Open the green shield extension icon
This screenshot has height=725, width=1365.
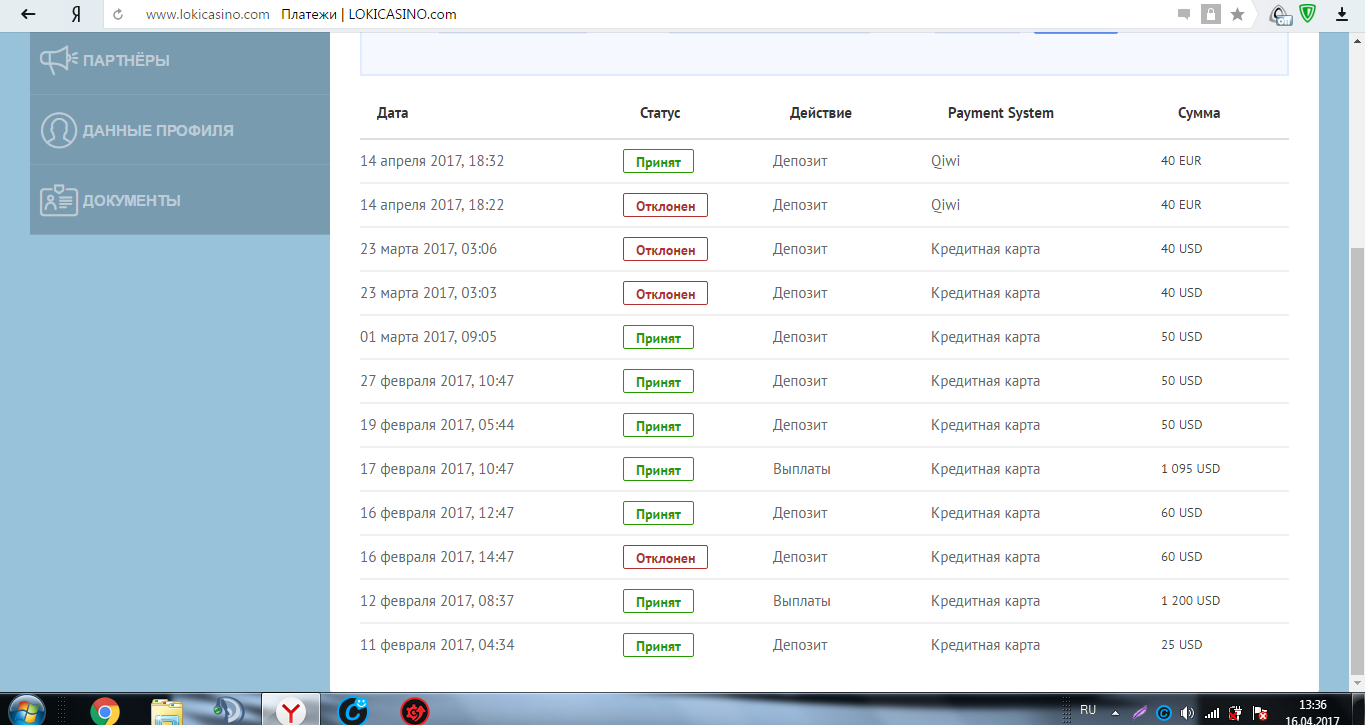(x=1307, y=14)
